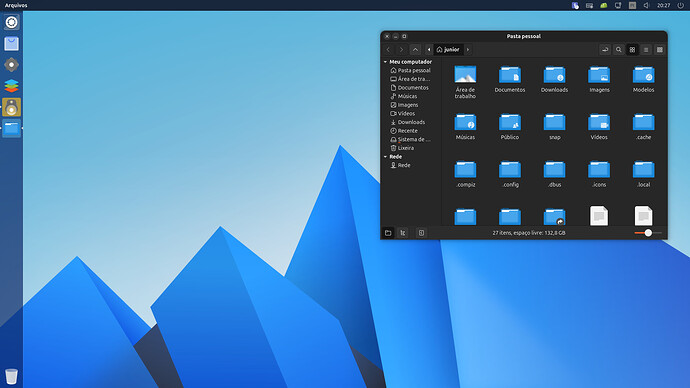
Task: Adjust the icon zoom slider
Action: (648, 233)
